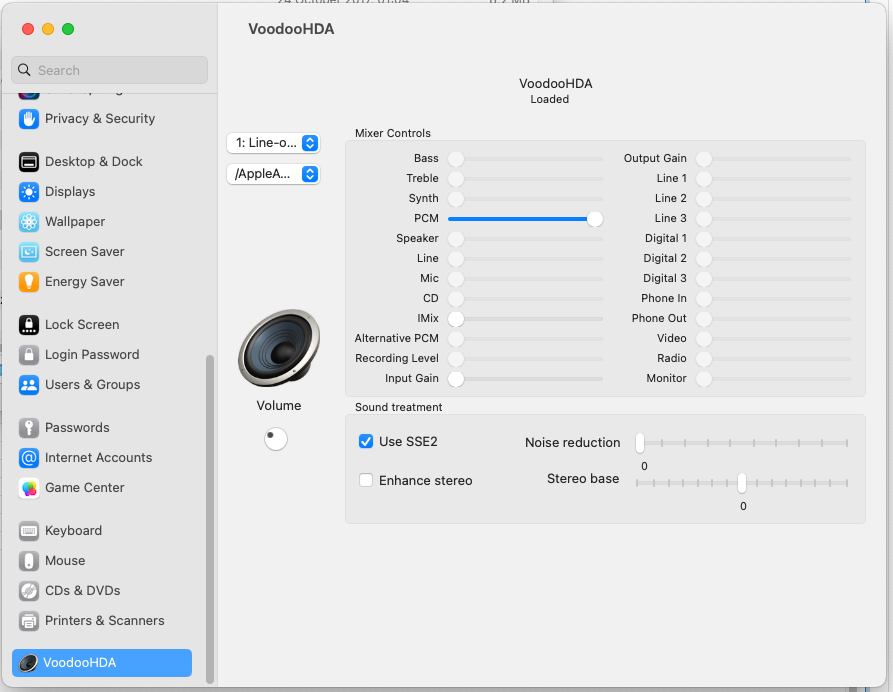The height and width of the screenshot is (692, 893).
Task: Select the Users & Groups icon
Action: tap(28, 385)
